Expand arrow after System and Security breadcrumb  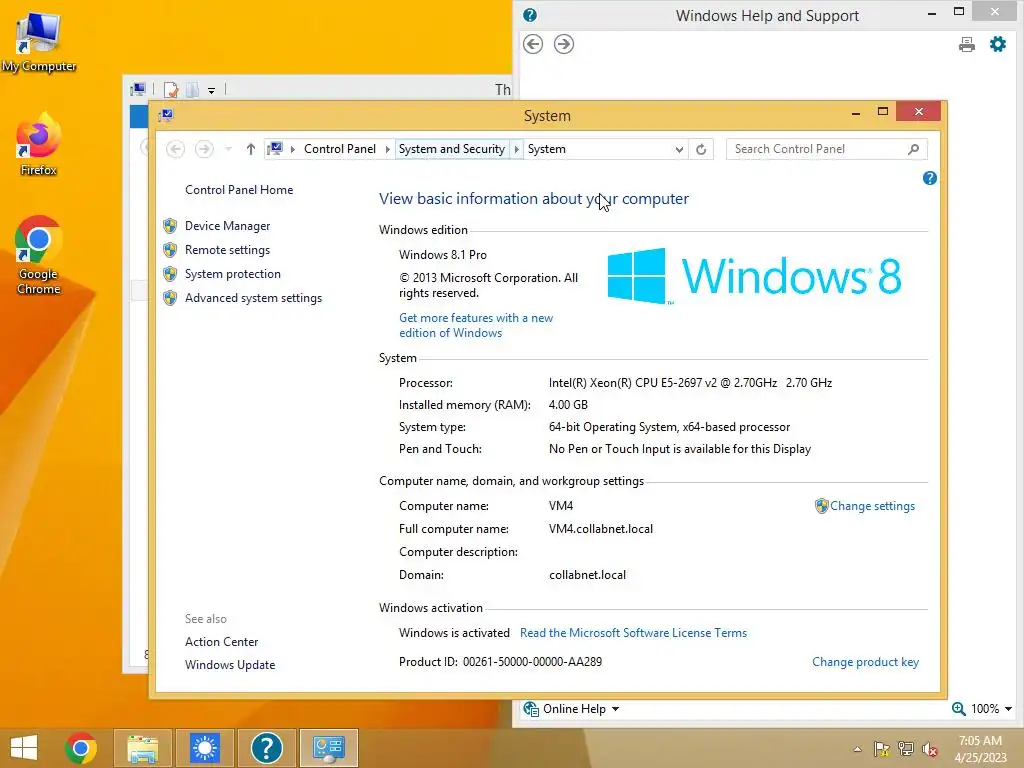click(517, 150)
